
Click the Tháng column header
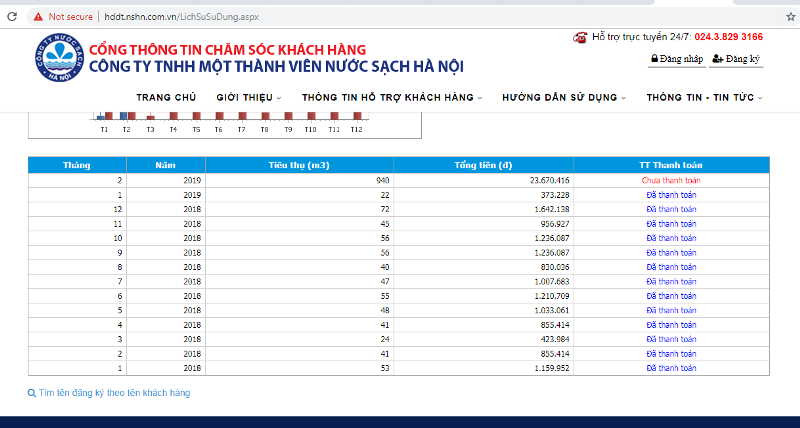(76, 165)
